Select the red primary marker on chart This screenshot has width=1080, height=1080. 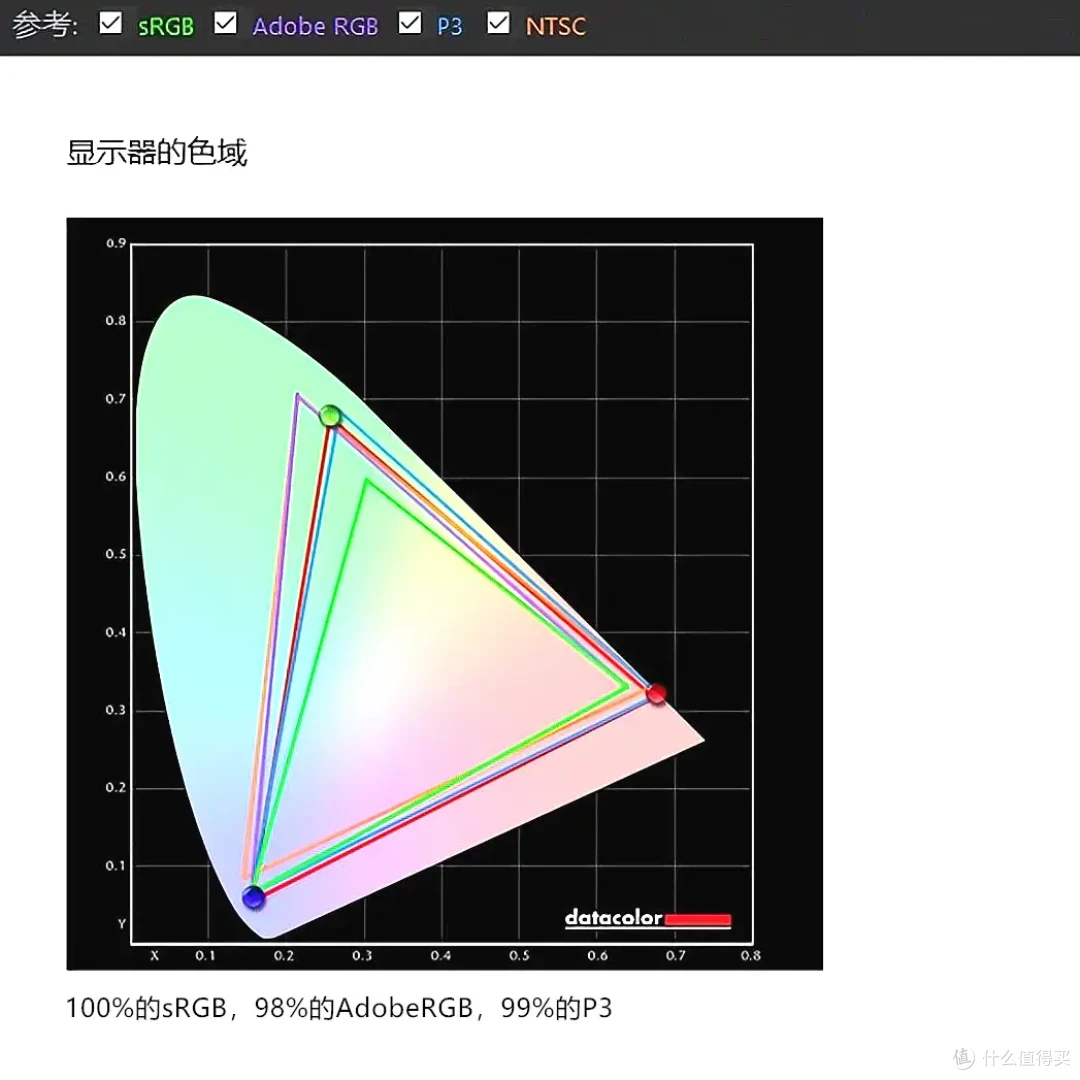coord(656,693)
